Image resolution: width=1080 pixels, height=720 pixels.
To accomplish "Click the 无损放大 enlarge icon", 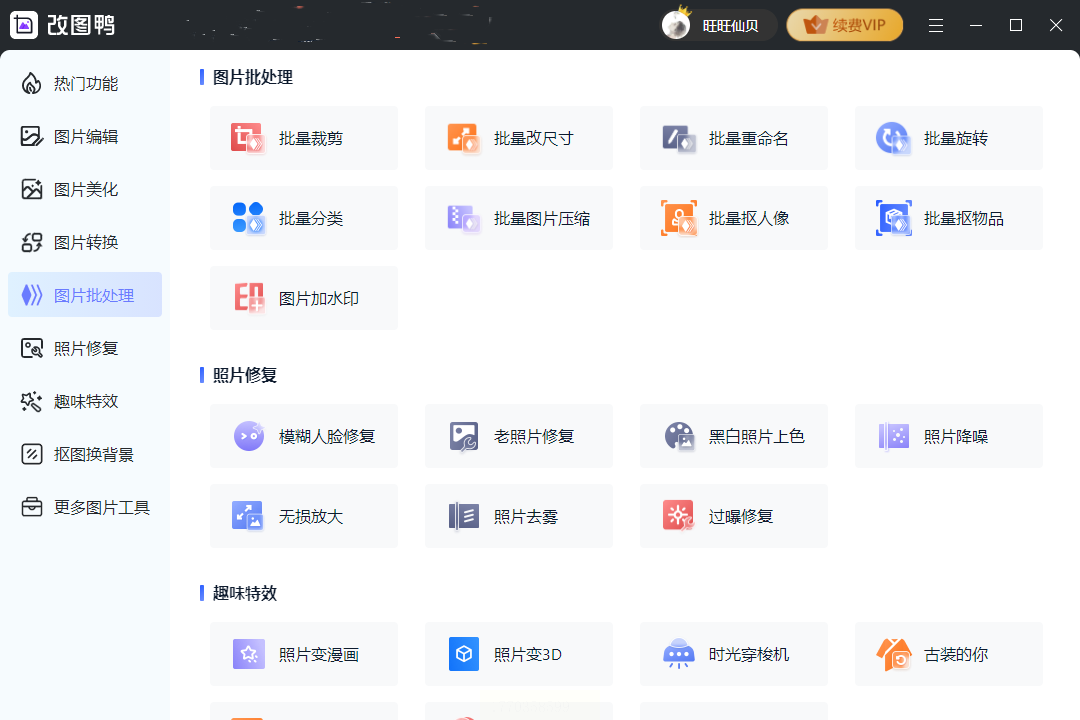I will 248,515.
